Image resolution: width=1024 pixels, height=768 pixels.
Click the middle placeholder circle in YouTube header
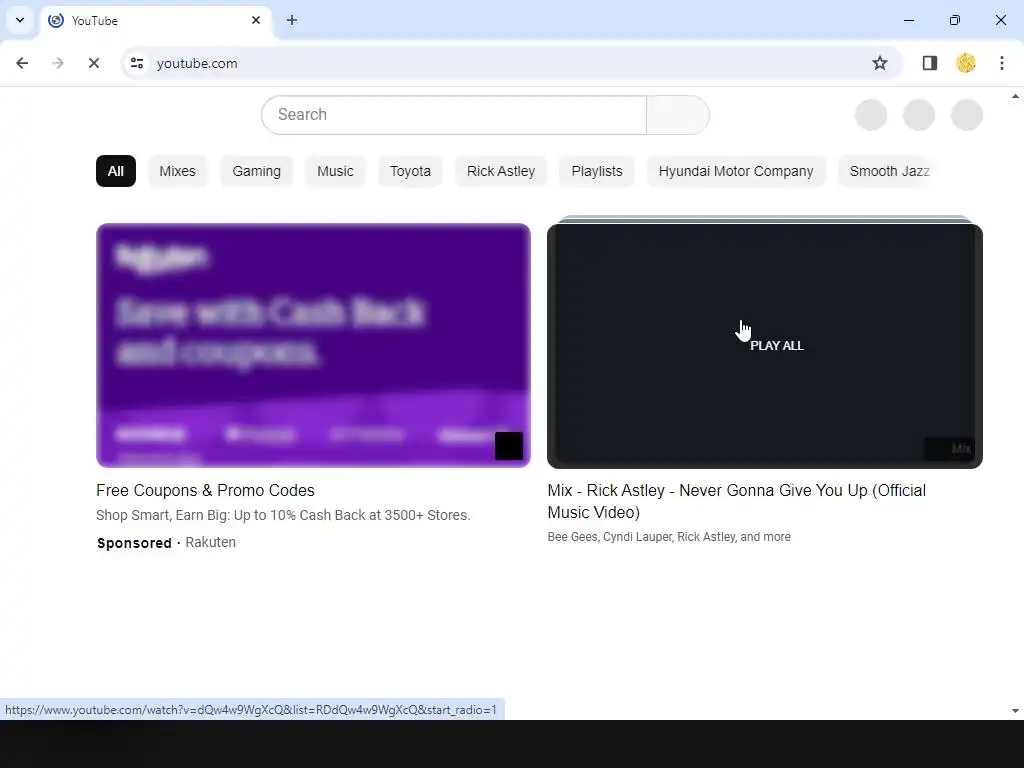pyautogui.click(x=918, y=115)
